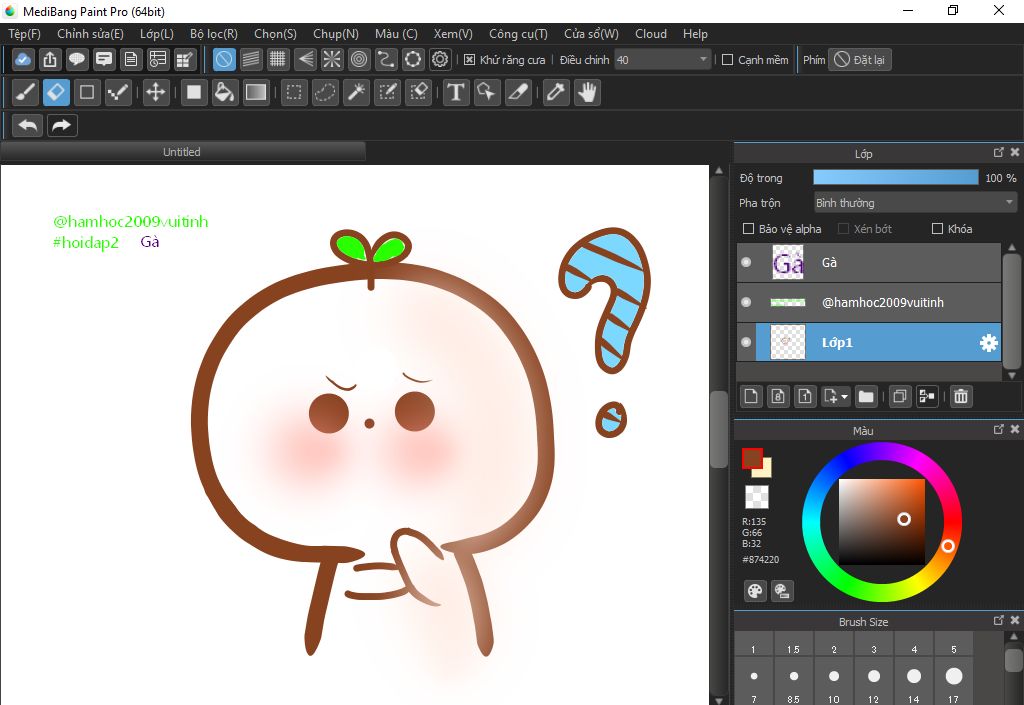Hide the Gà layer

click(x=746, y=262)
